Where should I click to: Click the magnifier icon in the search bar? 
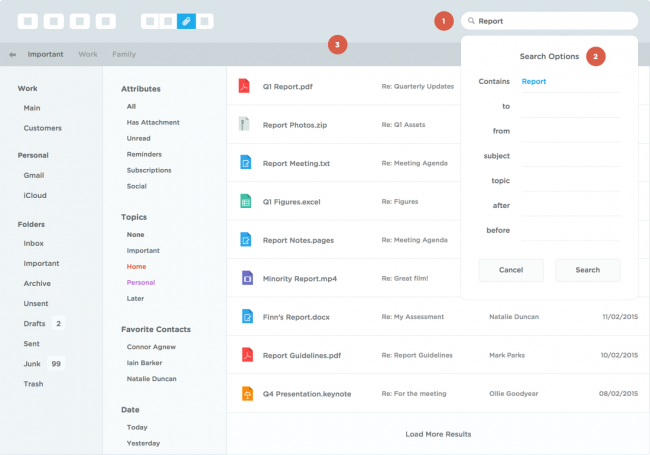tap(471, 21)
